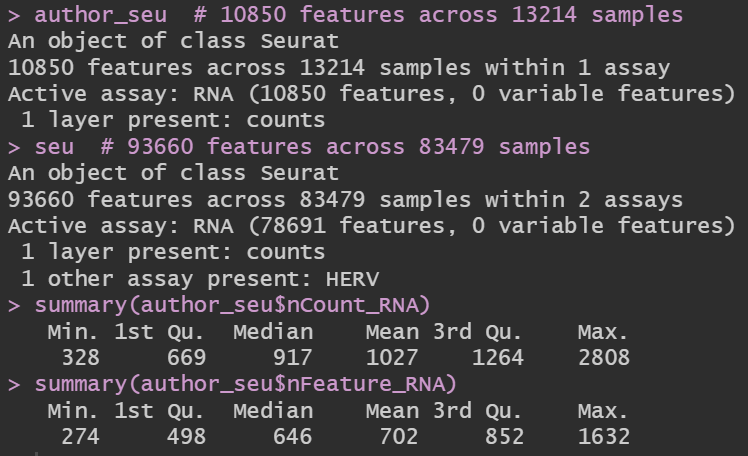Click the nFeature_RNA max value 1632
The image size is (748, 456).
click(x=603, y=436)
